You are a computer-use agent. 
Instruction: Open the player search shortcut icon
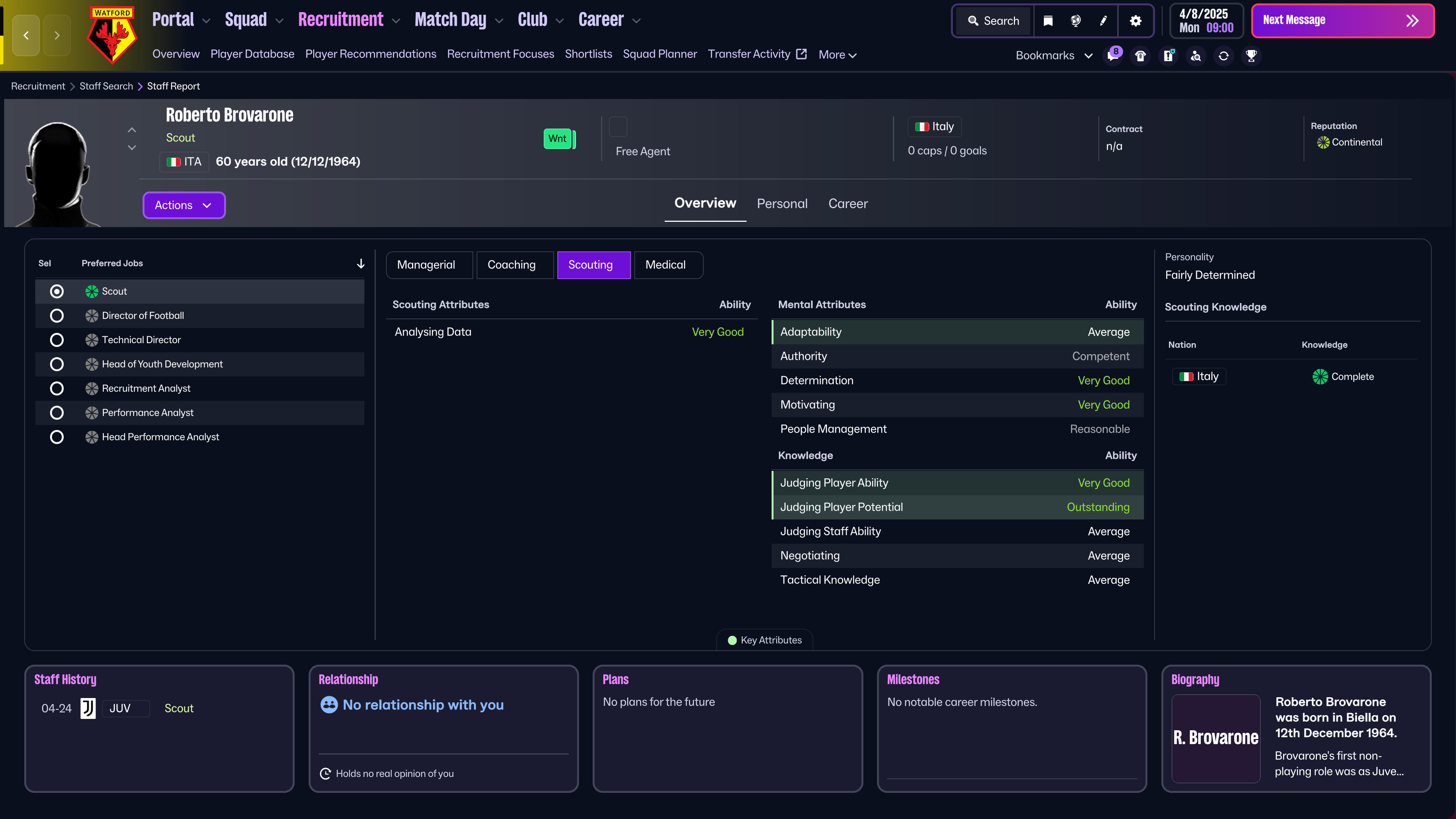coord(1196,55)
